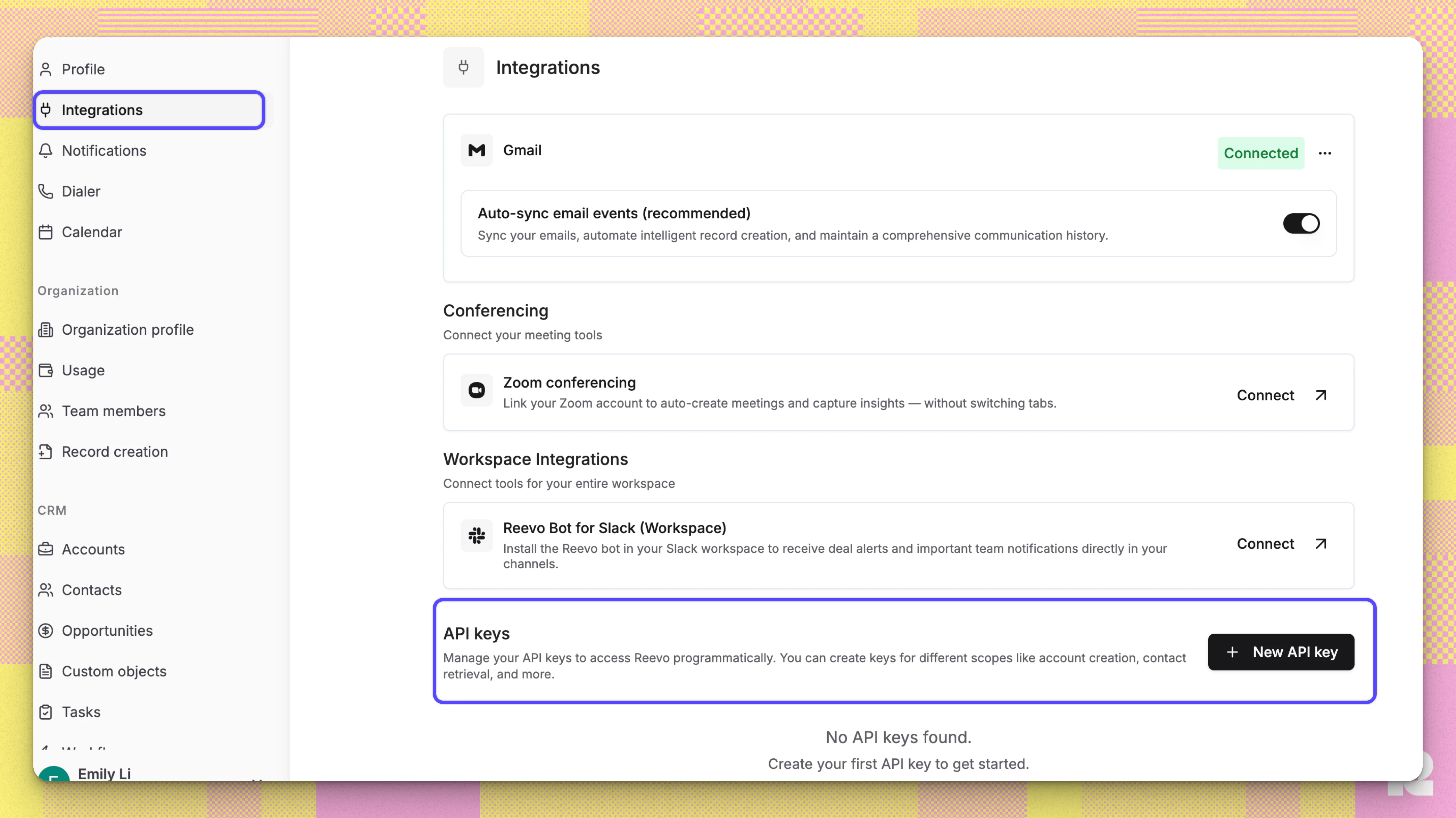This screenshot has width=1456, height=818.
Task: Click the Zoom conferencing camera icon
Action: (477, 390)
